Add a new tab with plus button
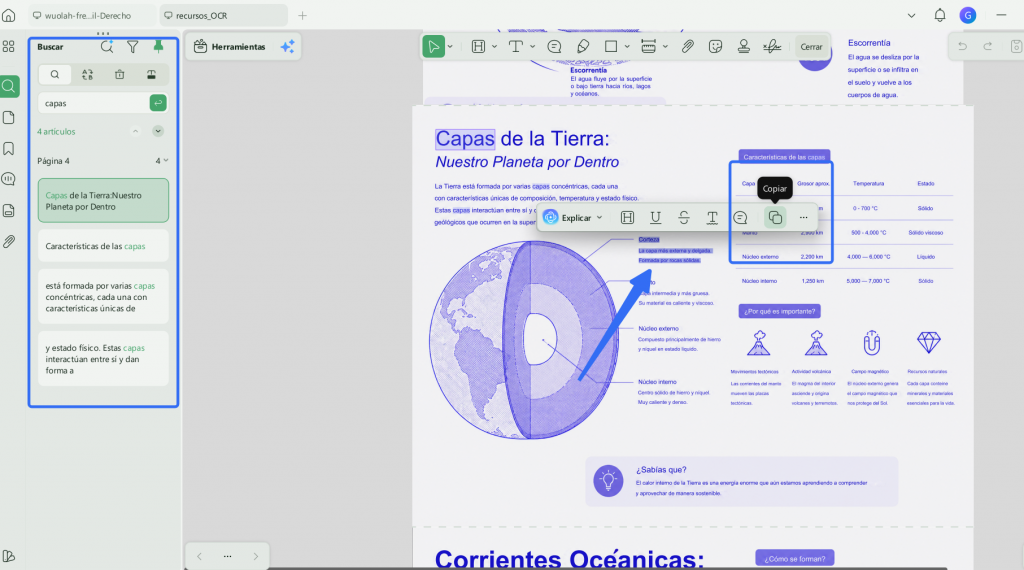 (302, 16)
